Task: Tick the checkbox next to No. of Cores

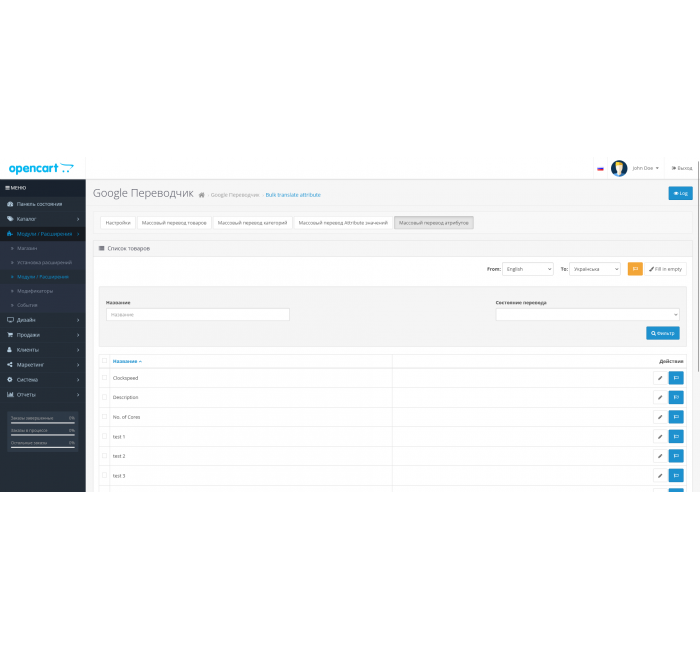Action: (x=104, y=417)
